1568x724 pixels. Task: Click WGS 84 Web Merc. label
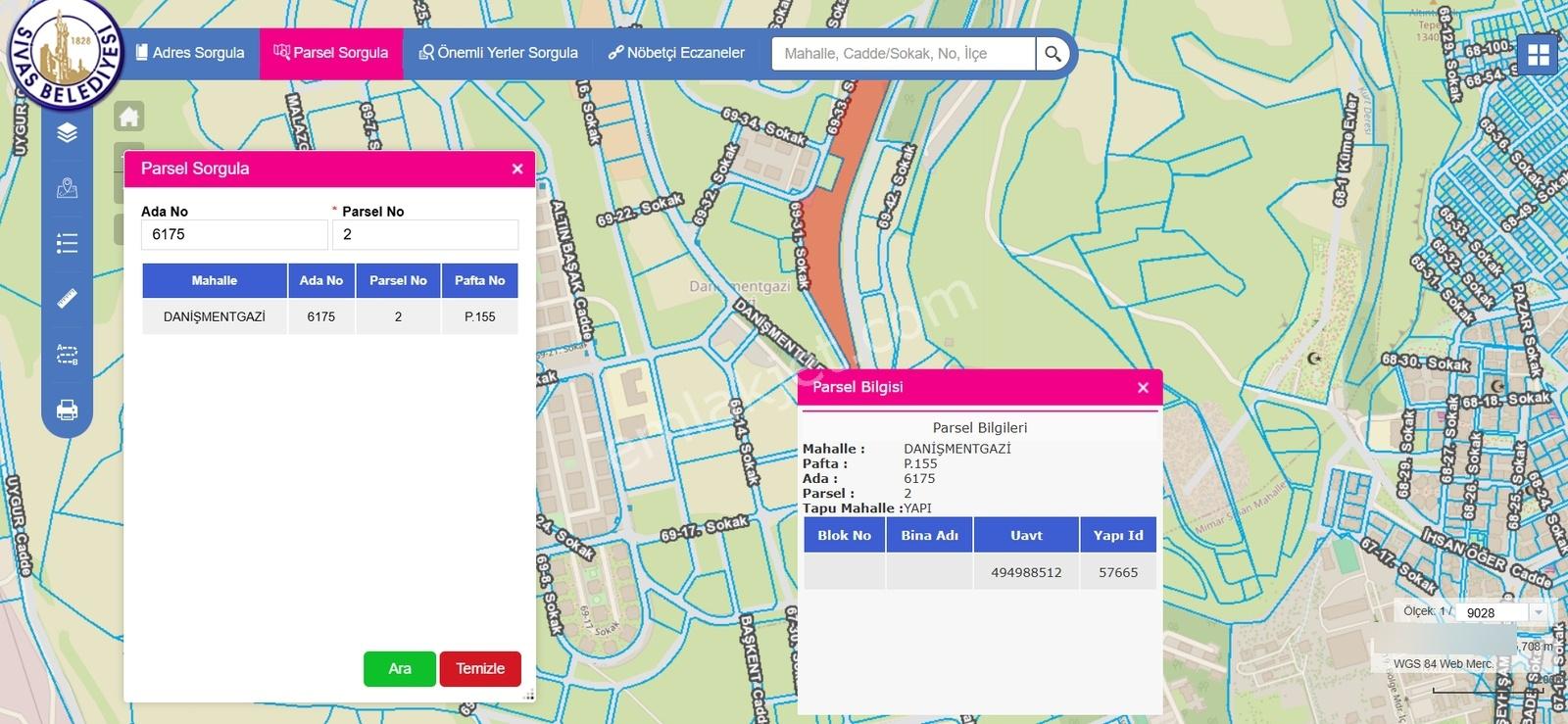[1444, 663]
